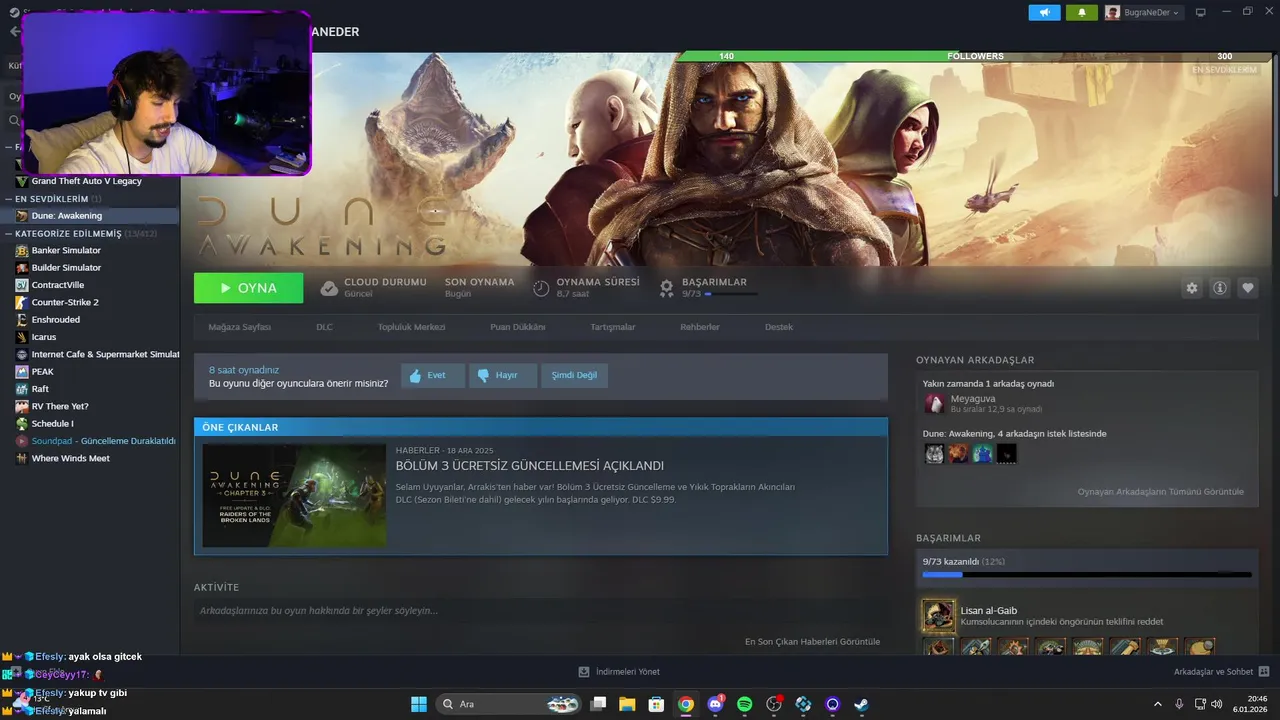This screenshot has height=720, width=1280.
Task: Click the activity comment input field
Action: click(x=540, y=610)
